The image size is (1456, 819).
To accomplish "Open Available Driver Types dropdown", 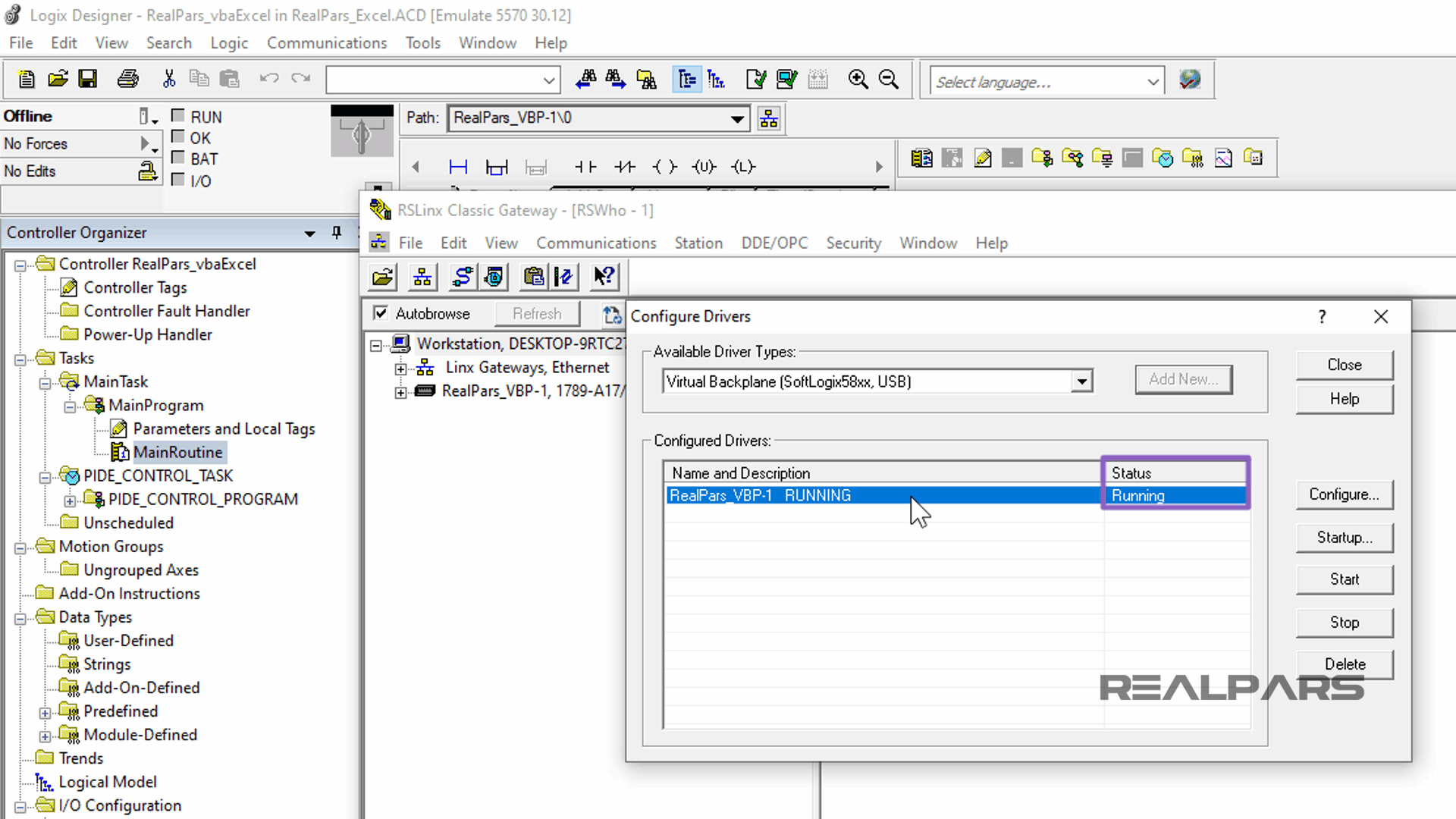I will click(1082, 381).
